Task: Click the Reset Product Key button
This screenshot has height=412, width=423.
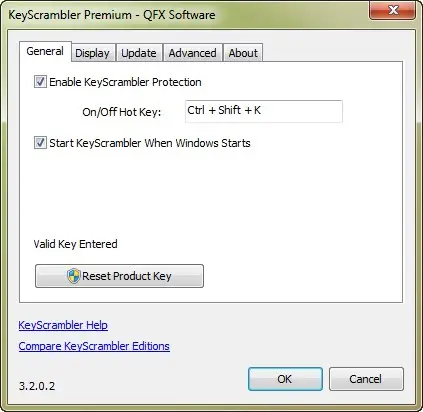Action: pyautogui.click(x=119, y=276)
